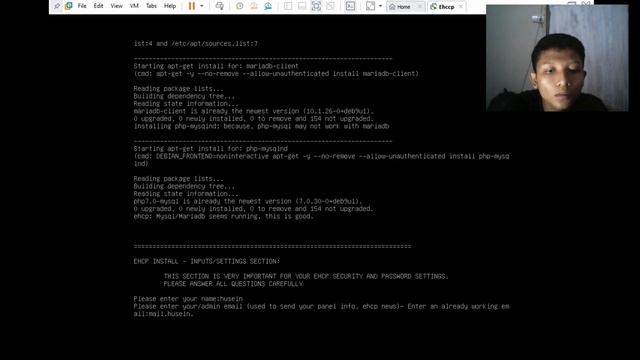Open the Edit menu

[x=98, y=6]
